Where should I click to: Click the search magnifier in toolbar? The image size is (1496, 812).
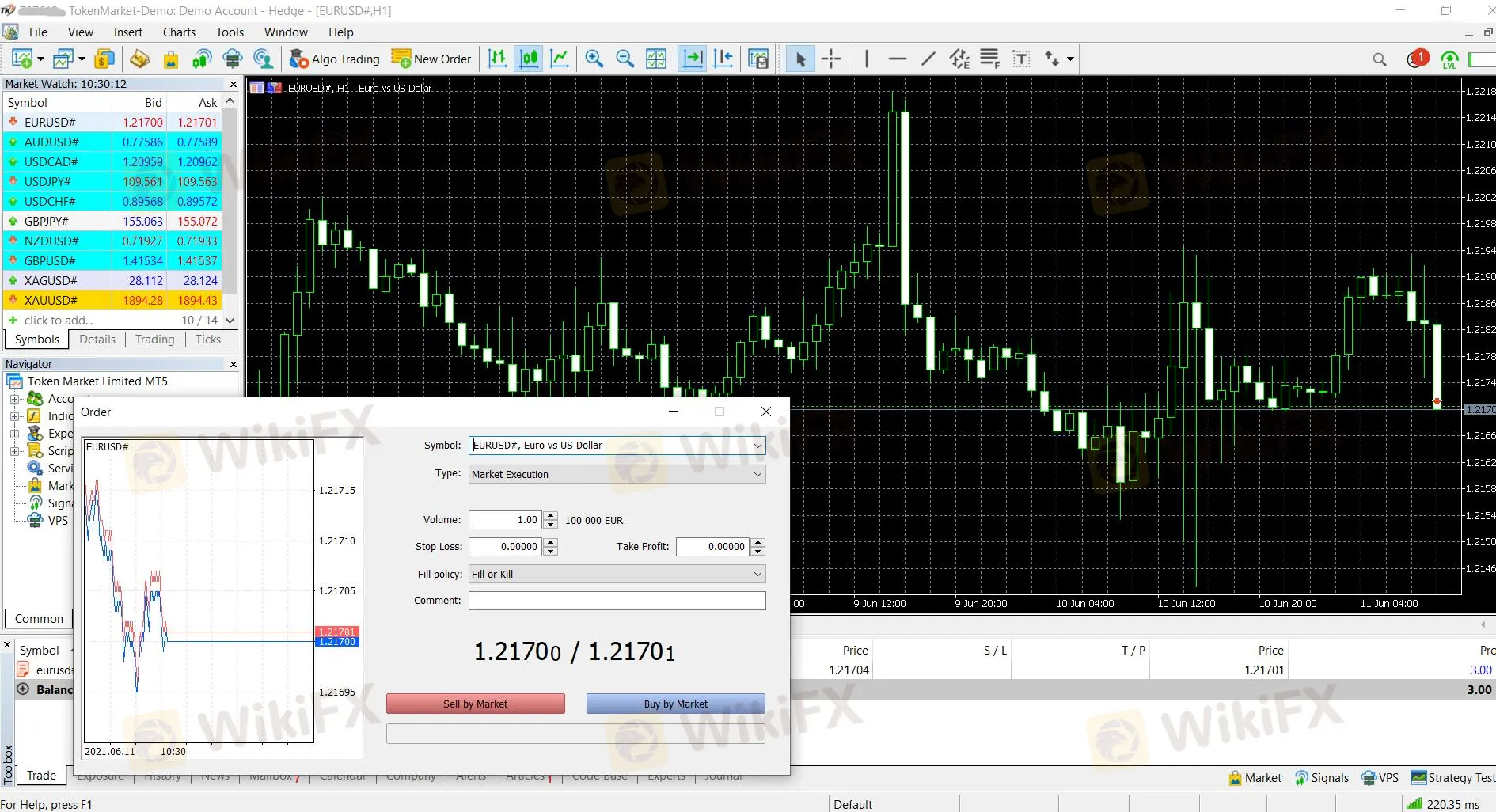pyautogui.click(x=1380, y=59)
